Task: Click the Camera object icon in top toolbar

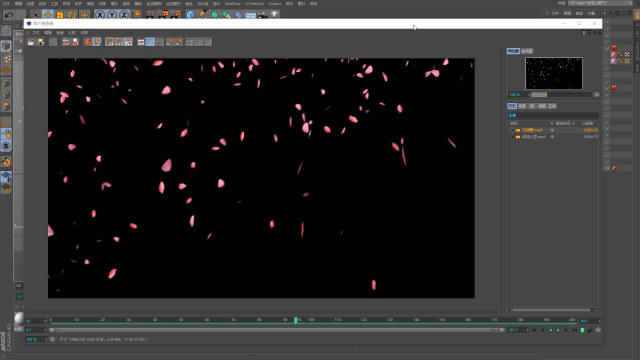Action: pos(262,15)
